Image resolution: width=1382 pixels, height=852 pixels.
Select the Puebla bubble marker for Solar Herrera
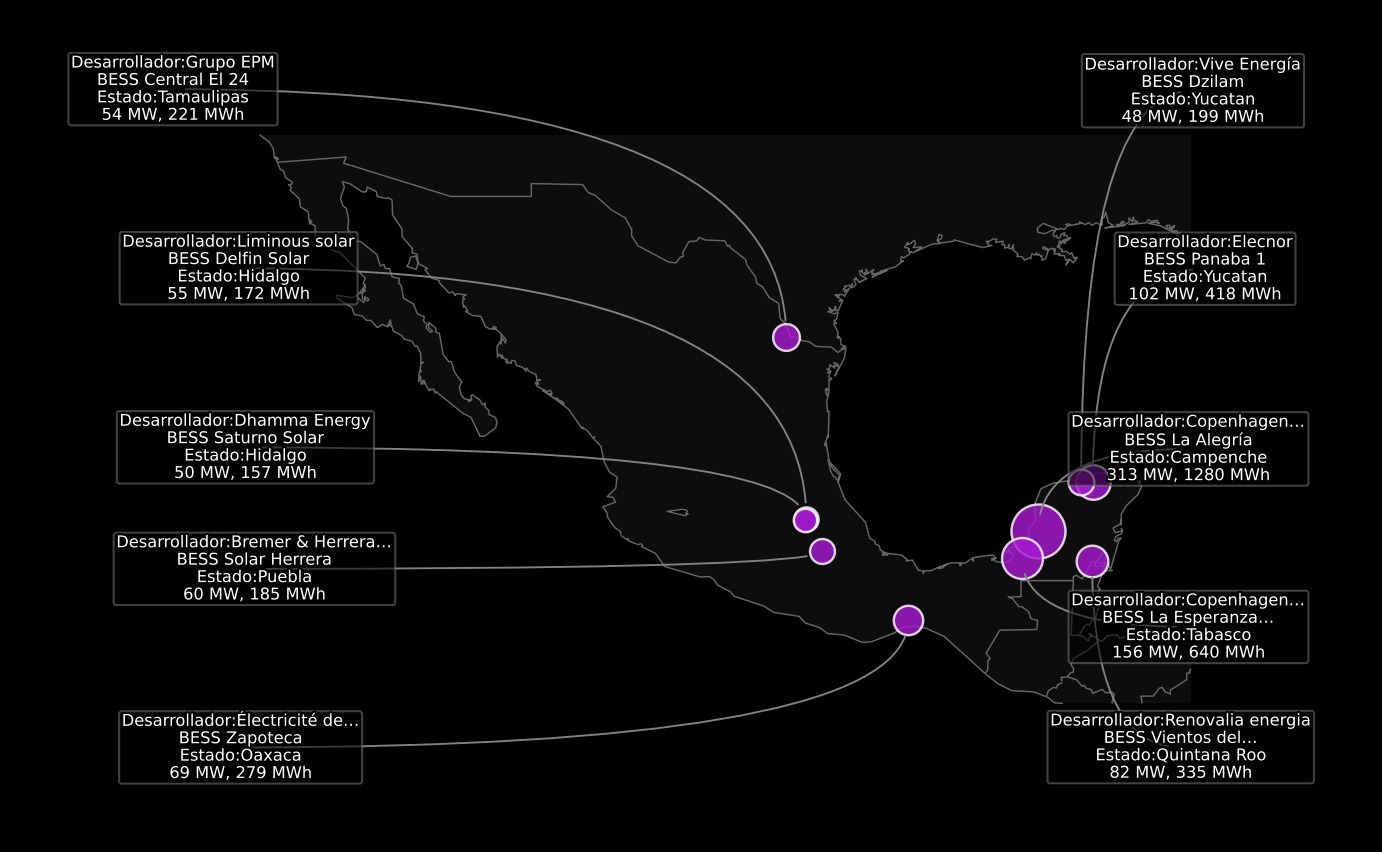(822, 551)
